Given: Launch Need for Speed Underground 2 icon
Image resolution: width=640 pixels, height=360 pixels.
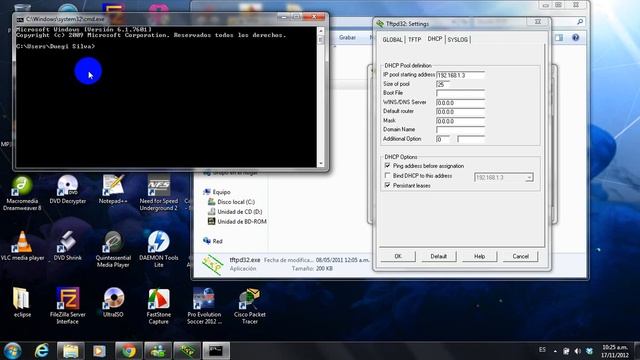Looking at the screenshot, I should click(x=158, y=193).
